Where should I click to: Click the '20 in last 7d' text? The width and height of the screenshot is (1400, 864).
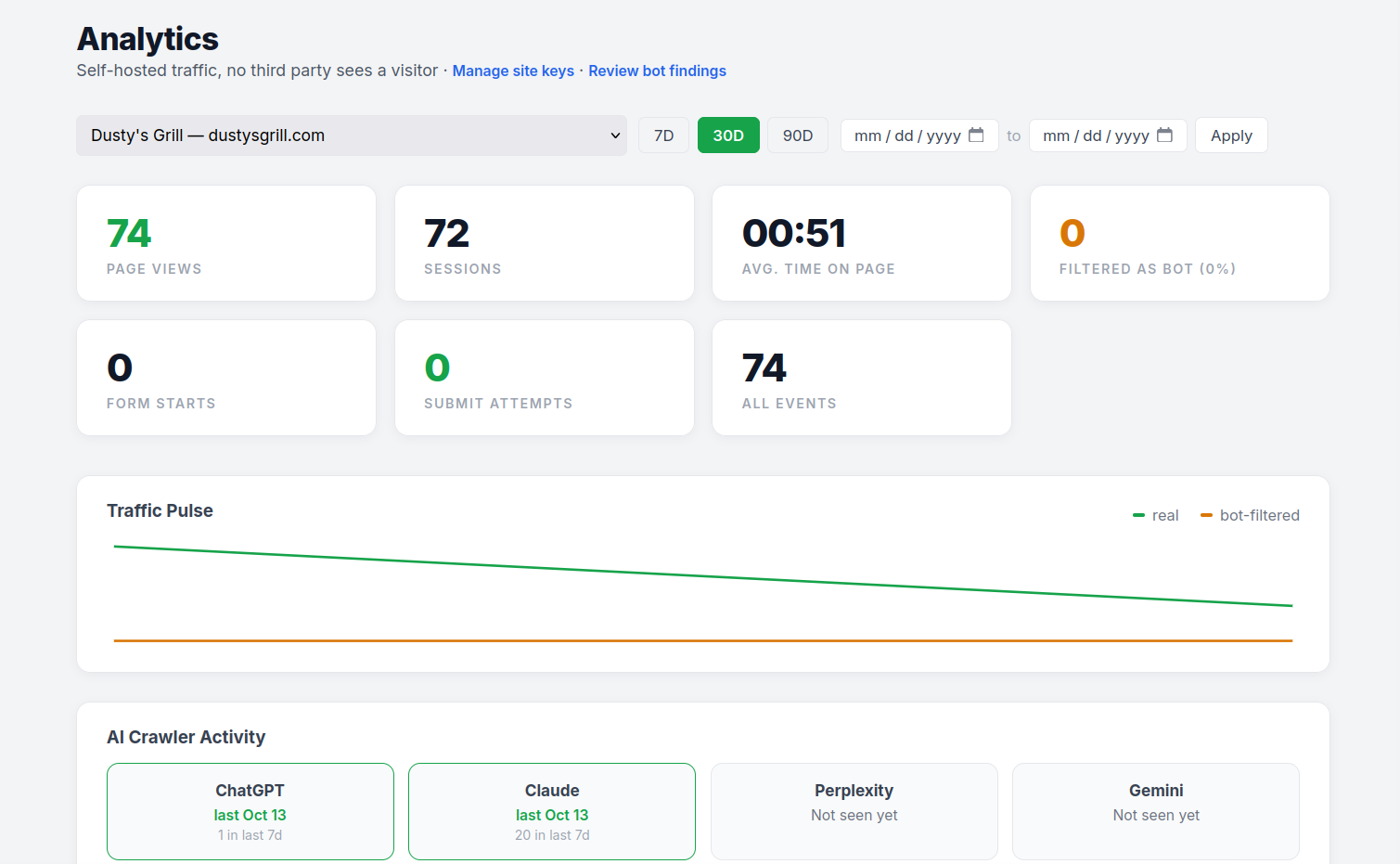point(552,835)
